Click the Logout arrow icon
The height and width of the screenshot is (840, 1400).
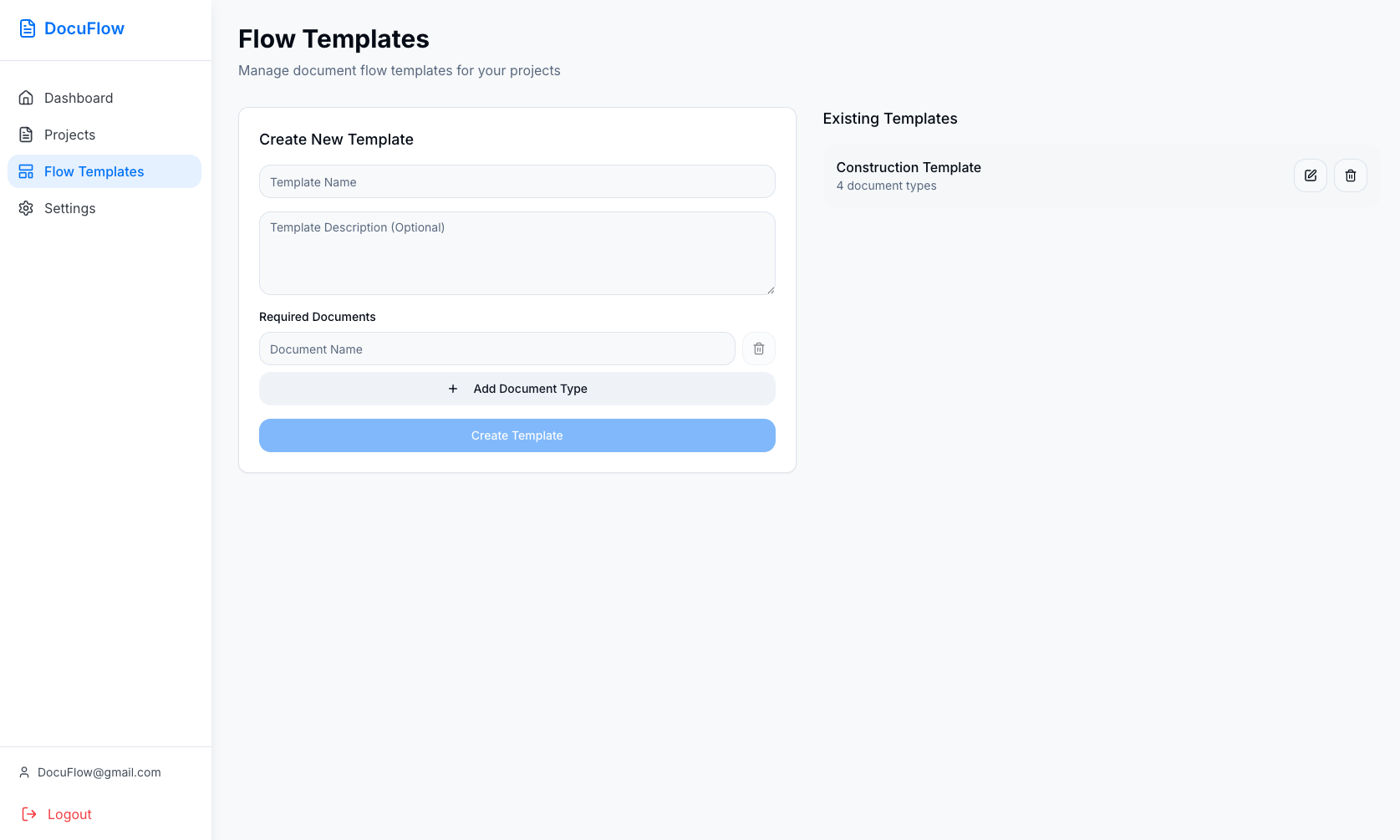(x=29, y=814)
